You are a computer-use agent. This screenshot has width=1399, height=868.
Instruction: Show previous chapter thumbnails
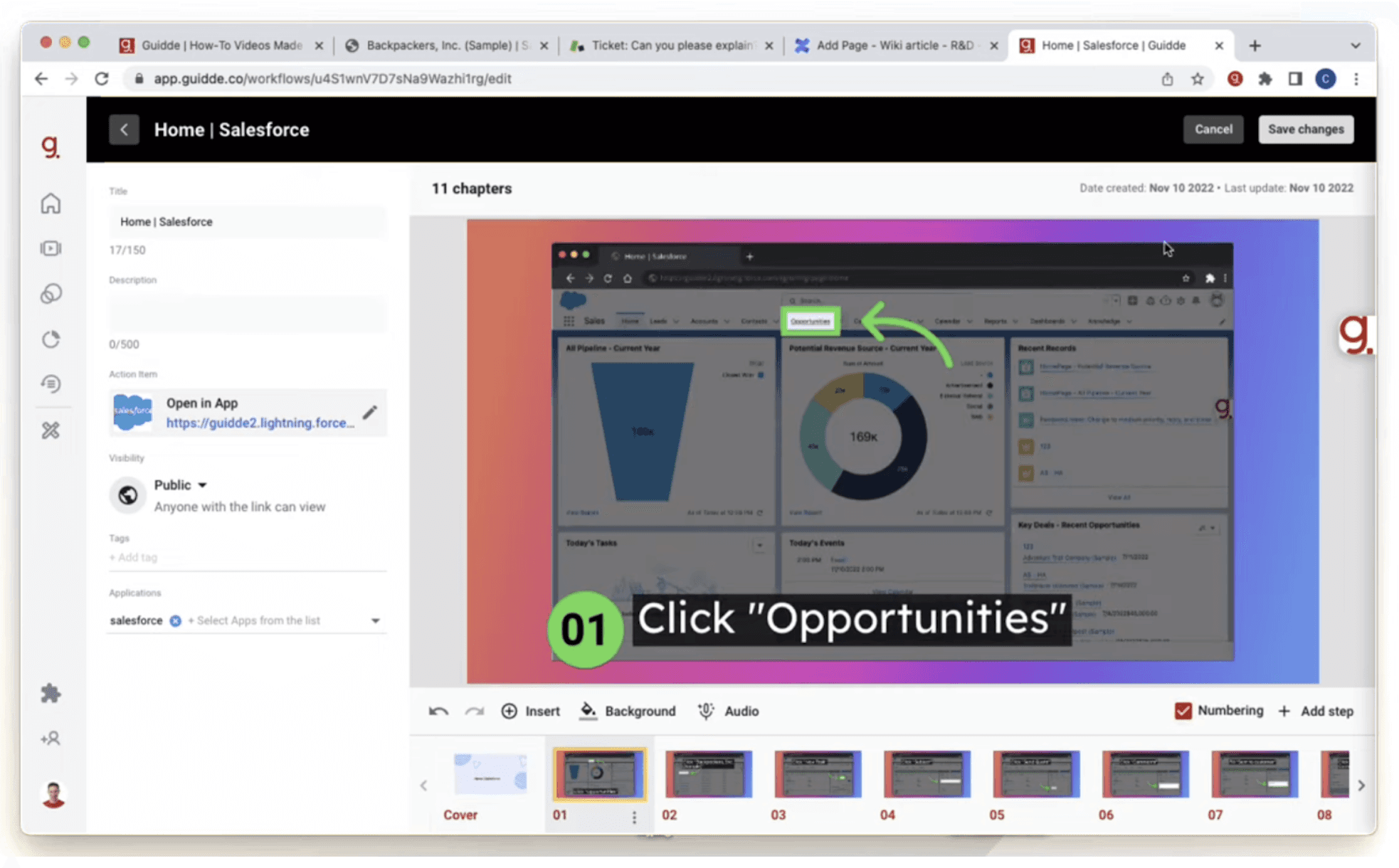[423, 785]
